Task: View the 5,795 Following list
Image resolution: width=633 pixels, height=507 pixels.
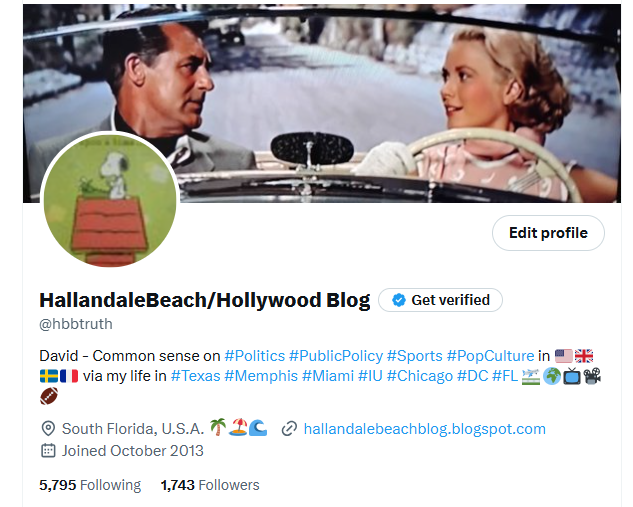Action: click(x=90, y=485)
